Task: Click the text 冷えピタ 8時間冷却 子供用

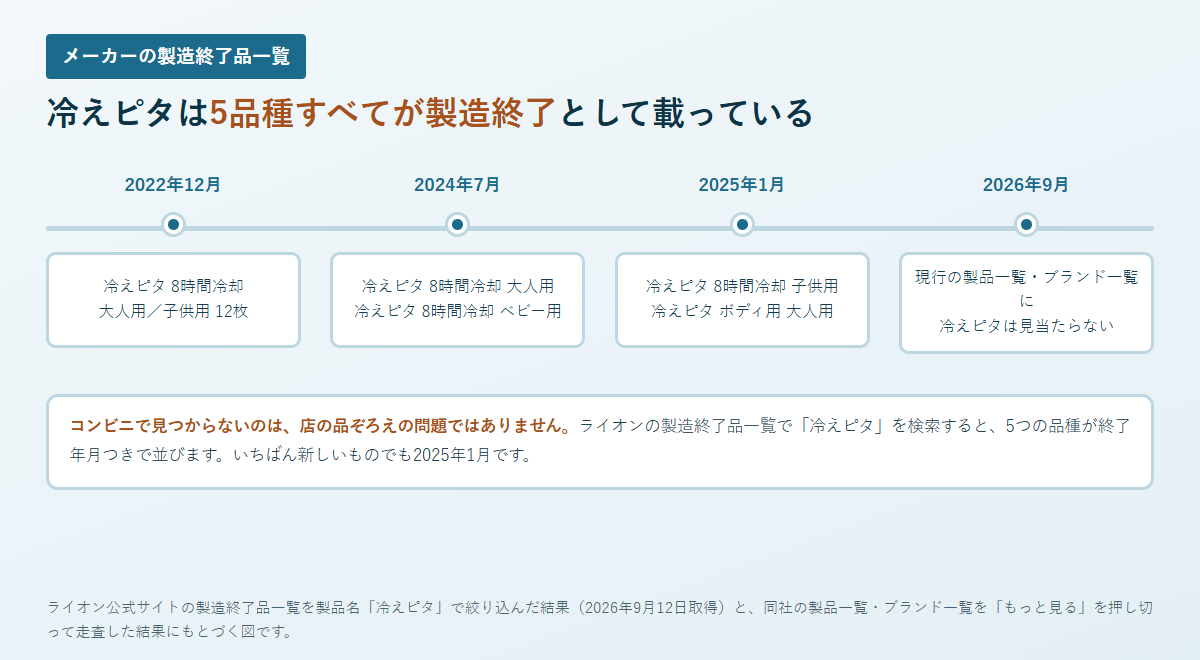Action: click(742, 285)
